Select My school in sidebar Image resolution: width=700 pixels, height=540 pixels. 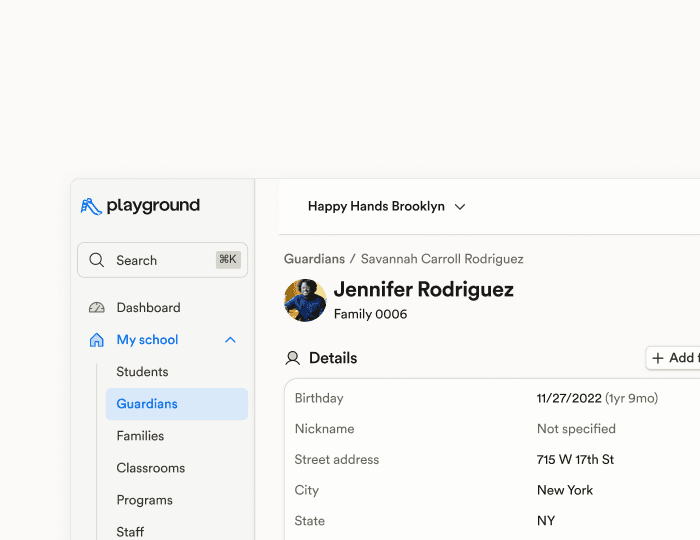[x=147, y=340]
